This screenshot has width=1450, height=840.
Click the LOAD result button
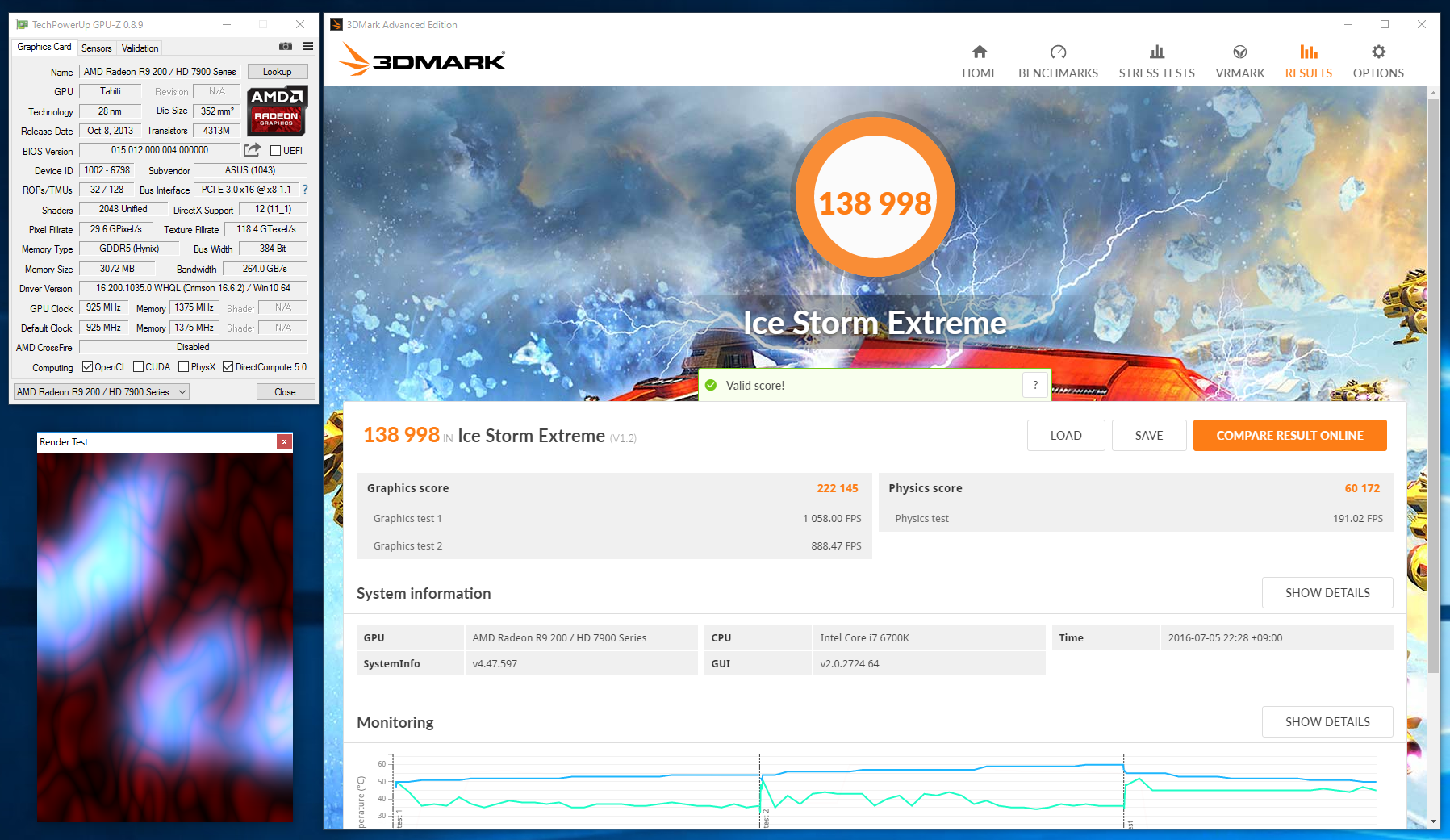point(1066,435)
